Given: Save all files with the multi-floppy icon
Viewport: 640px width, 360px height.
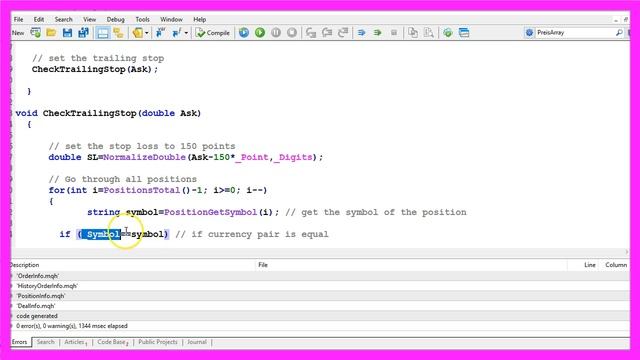Looking at the screenshot, I should coord(83,33).
